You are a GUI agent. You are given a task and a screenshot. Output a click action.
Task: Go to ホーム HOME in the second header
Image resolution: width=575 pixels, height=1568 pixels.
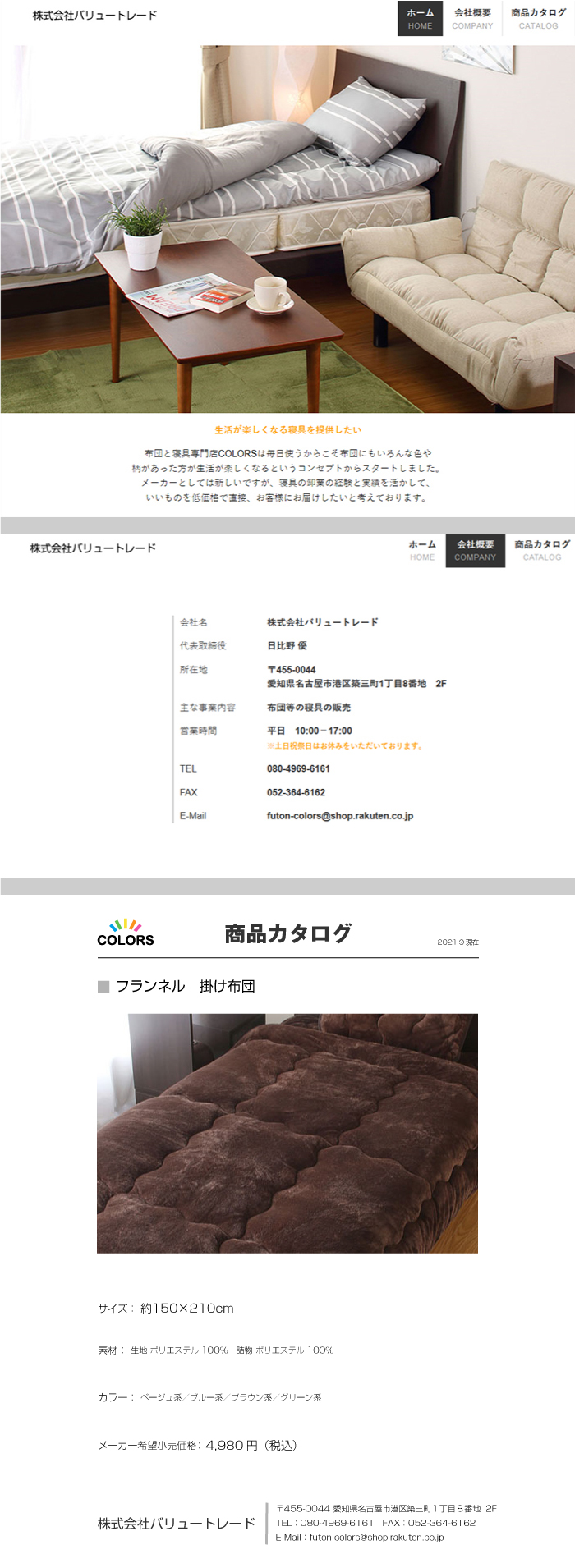tap(422, 550)
